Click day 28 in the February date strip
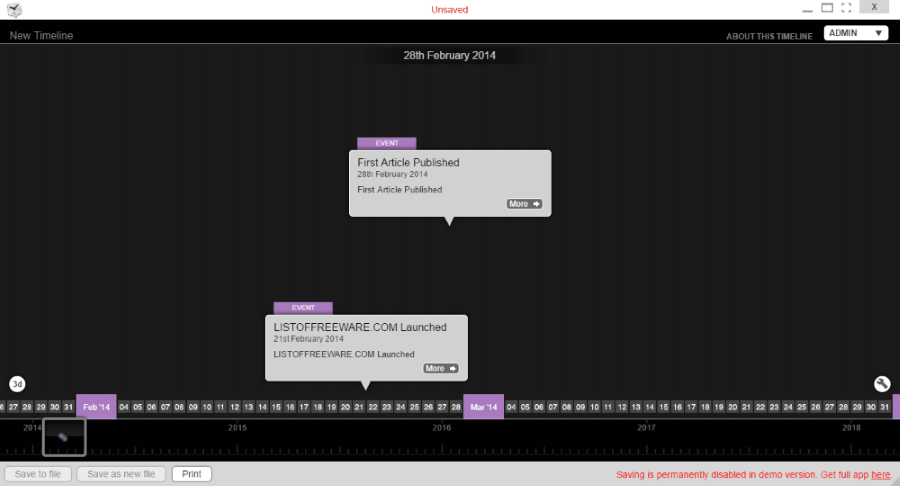Viewport: 900px width, 486px height. click(456, 407)
